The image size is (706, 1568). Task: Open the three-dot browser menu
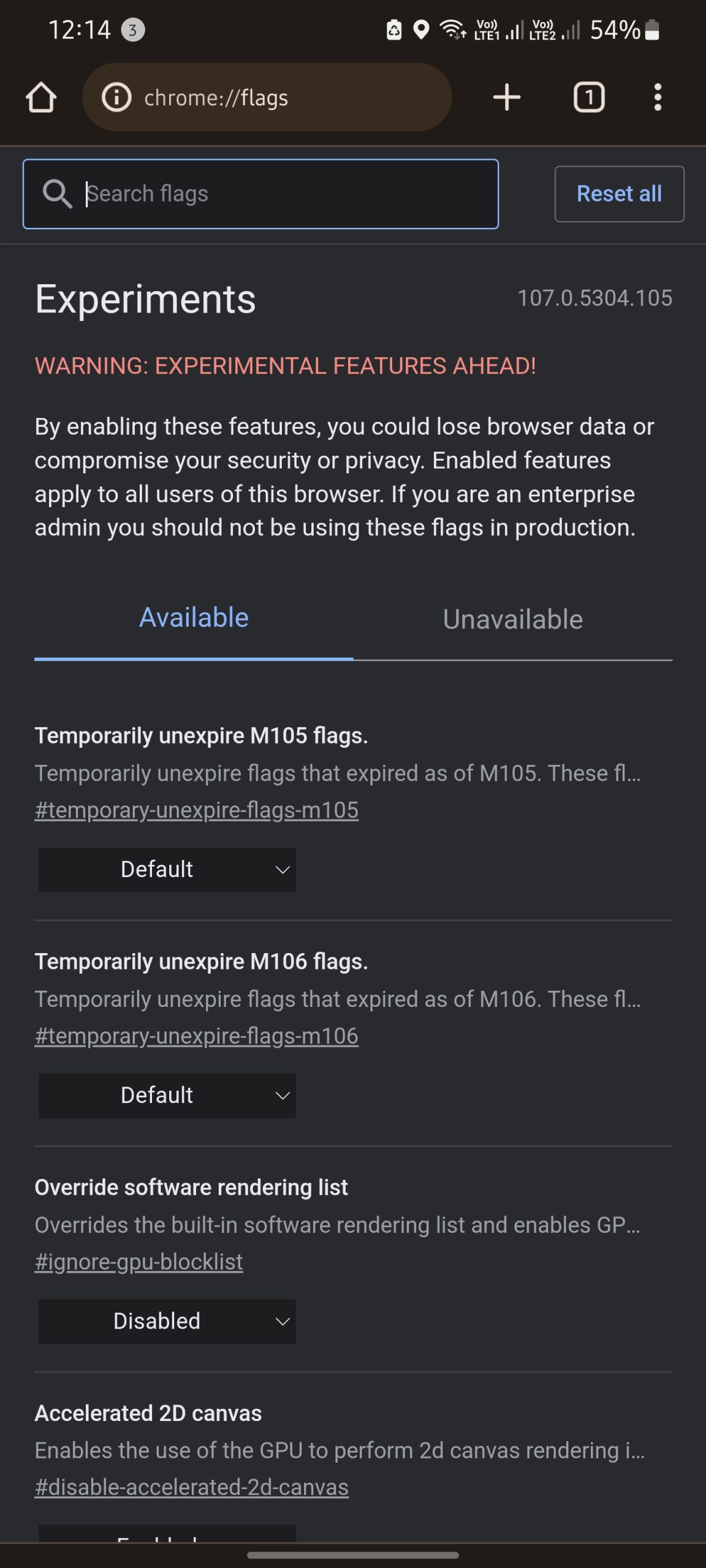click(658, 97)
